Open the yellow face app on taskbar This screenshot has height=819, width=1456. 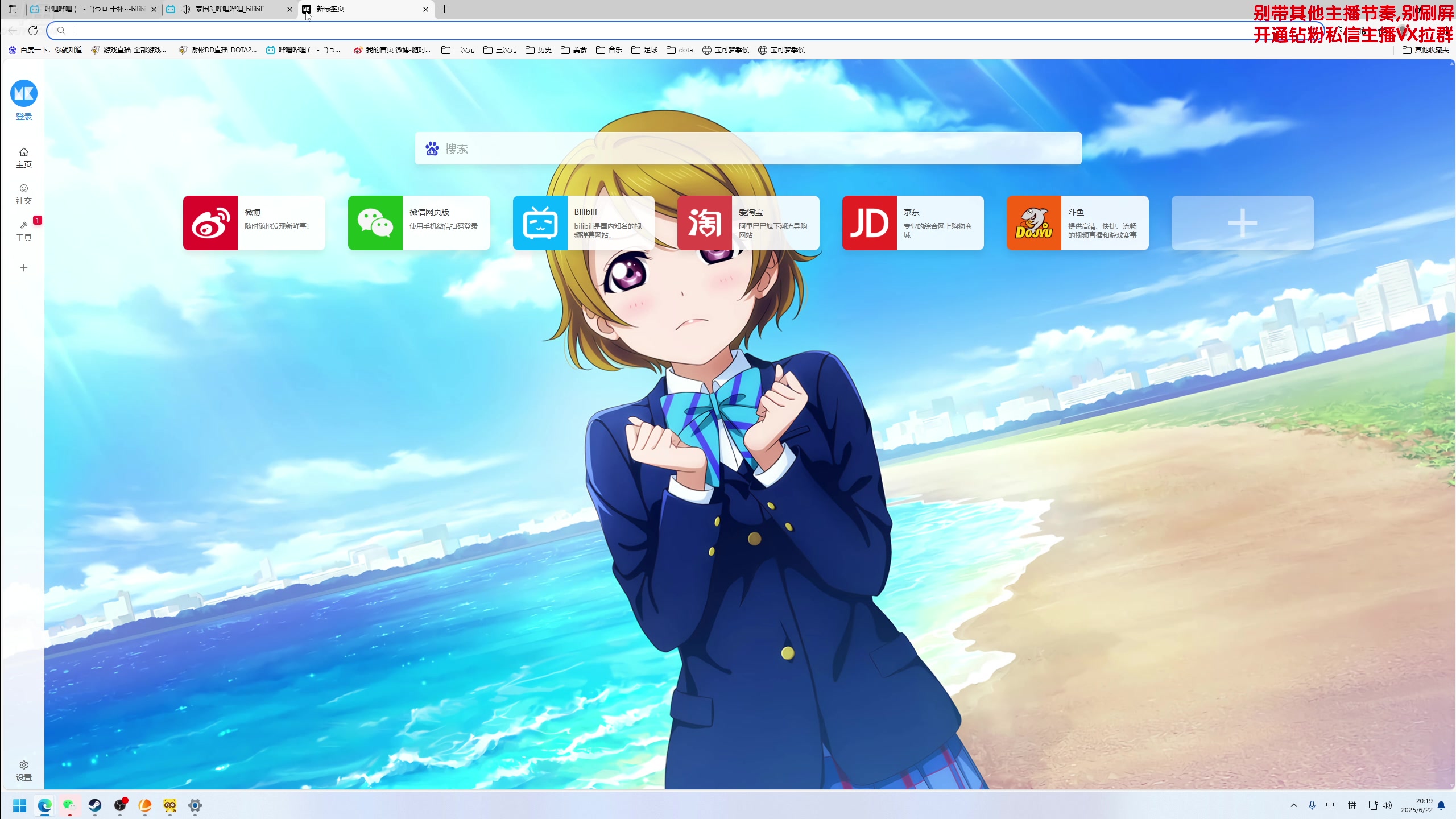click(x=170, y=805)
